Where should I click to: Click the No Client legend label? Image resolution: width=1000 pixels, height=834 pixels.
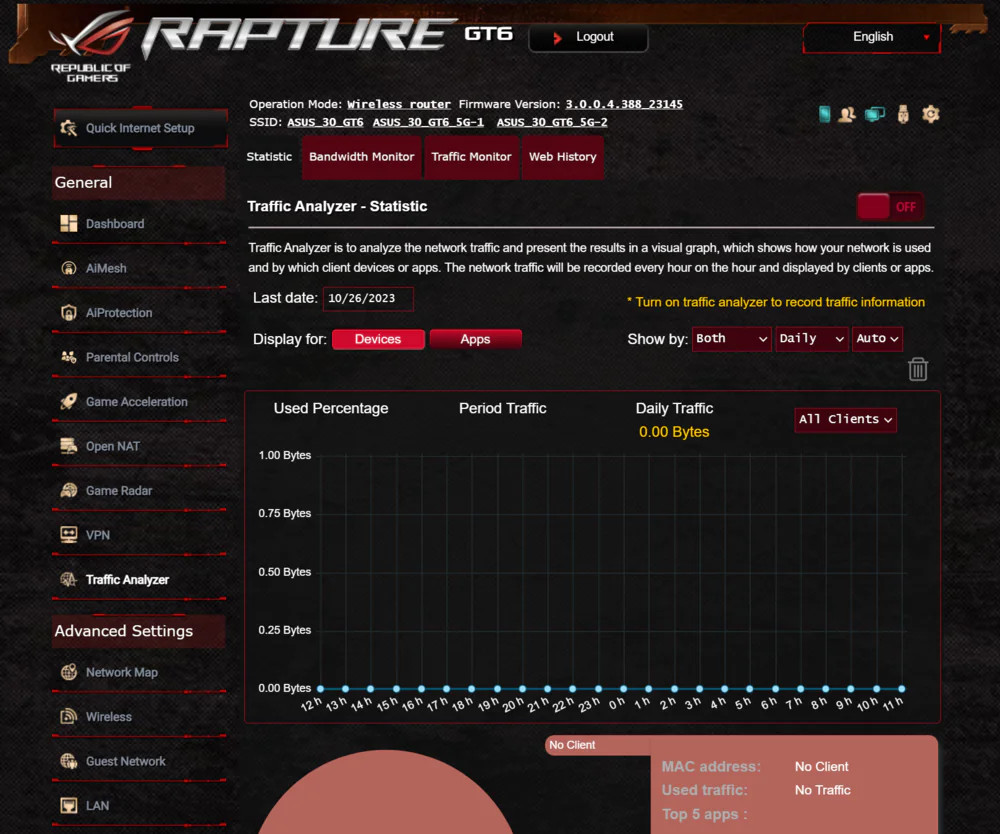pos(572,745)
